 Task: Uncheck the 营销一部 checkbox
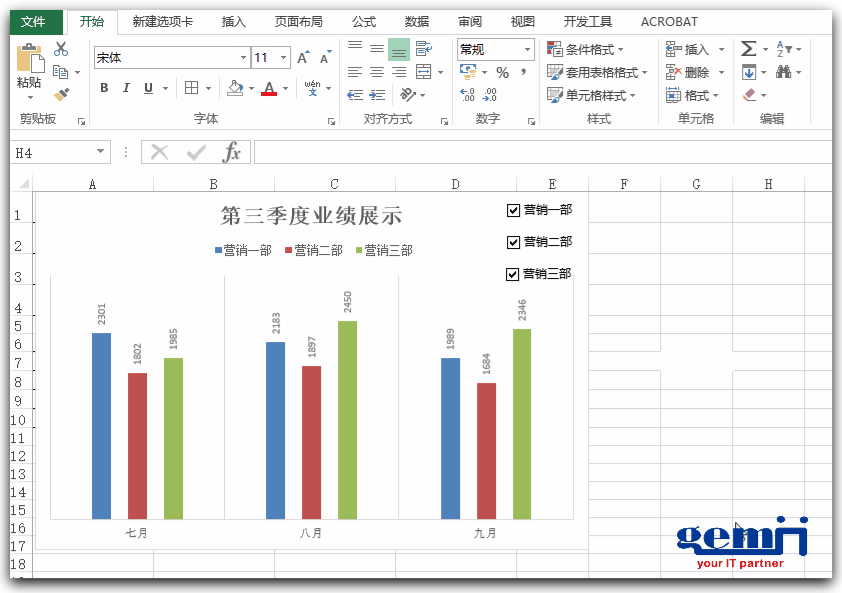point(514,210)
